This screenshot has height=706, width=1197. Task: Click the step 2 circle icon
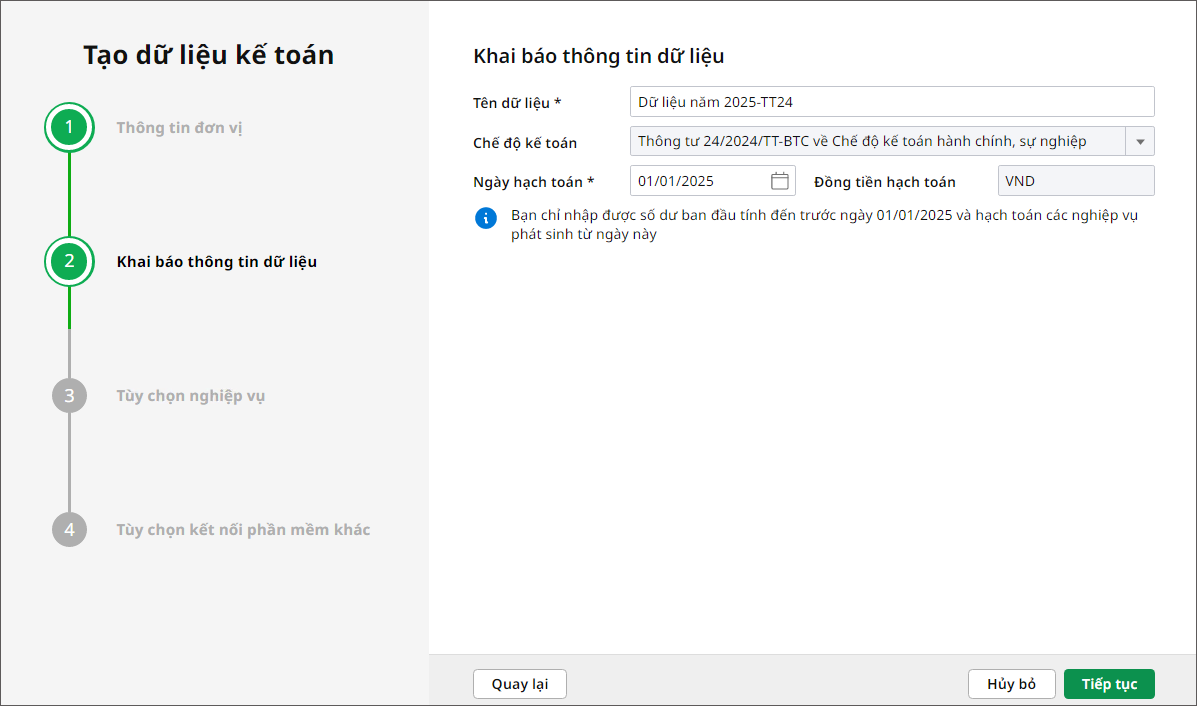(69, 262)
